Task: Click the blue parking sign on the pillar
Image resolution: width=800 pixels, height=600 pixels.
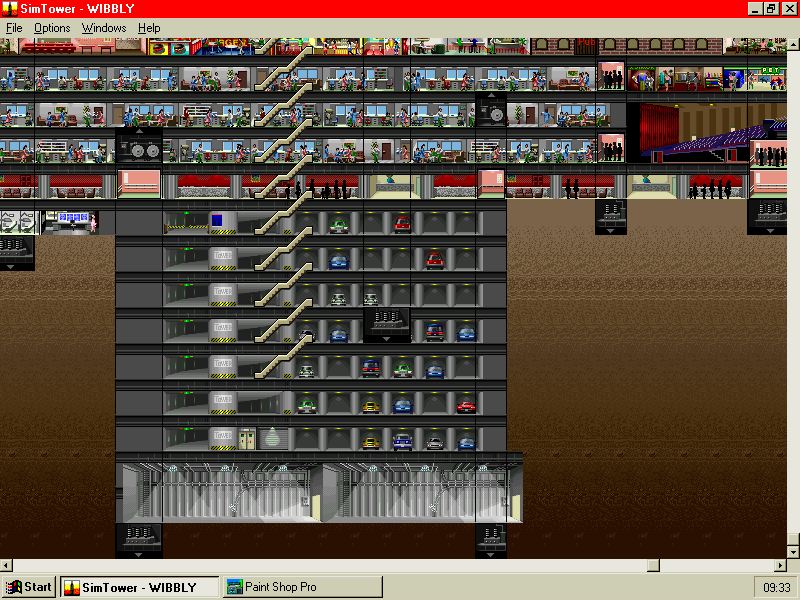Action: coord(217,220)
